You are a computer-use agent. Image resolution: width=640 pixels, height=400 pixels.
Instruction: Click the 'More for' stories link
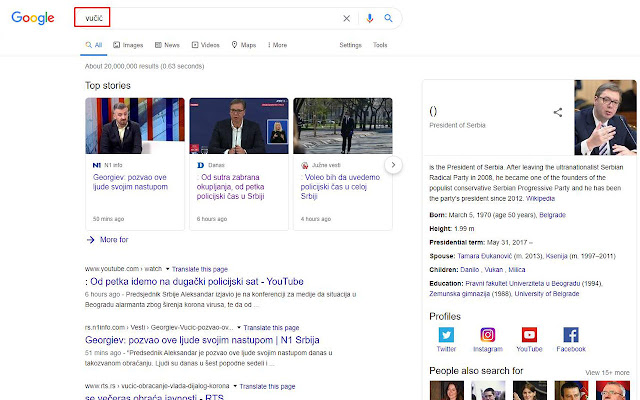point(107,240)
